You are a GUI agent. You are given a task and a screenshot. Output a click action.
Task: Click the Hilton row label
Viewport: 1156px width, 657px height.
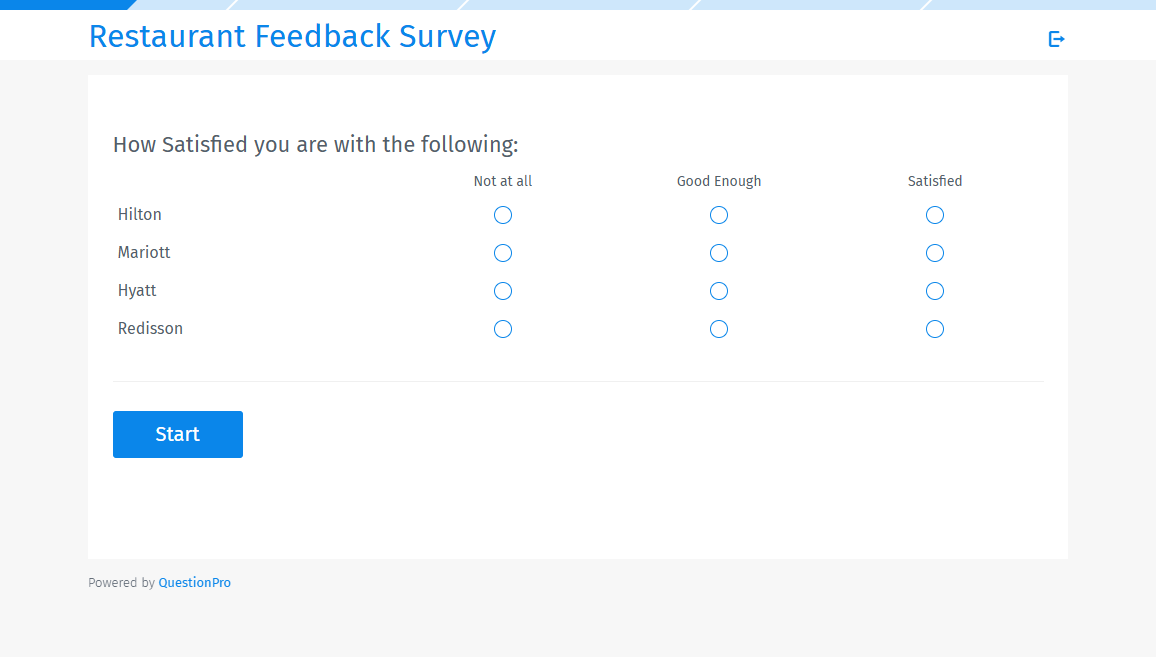tap(139, 214)
